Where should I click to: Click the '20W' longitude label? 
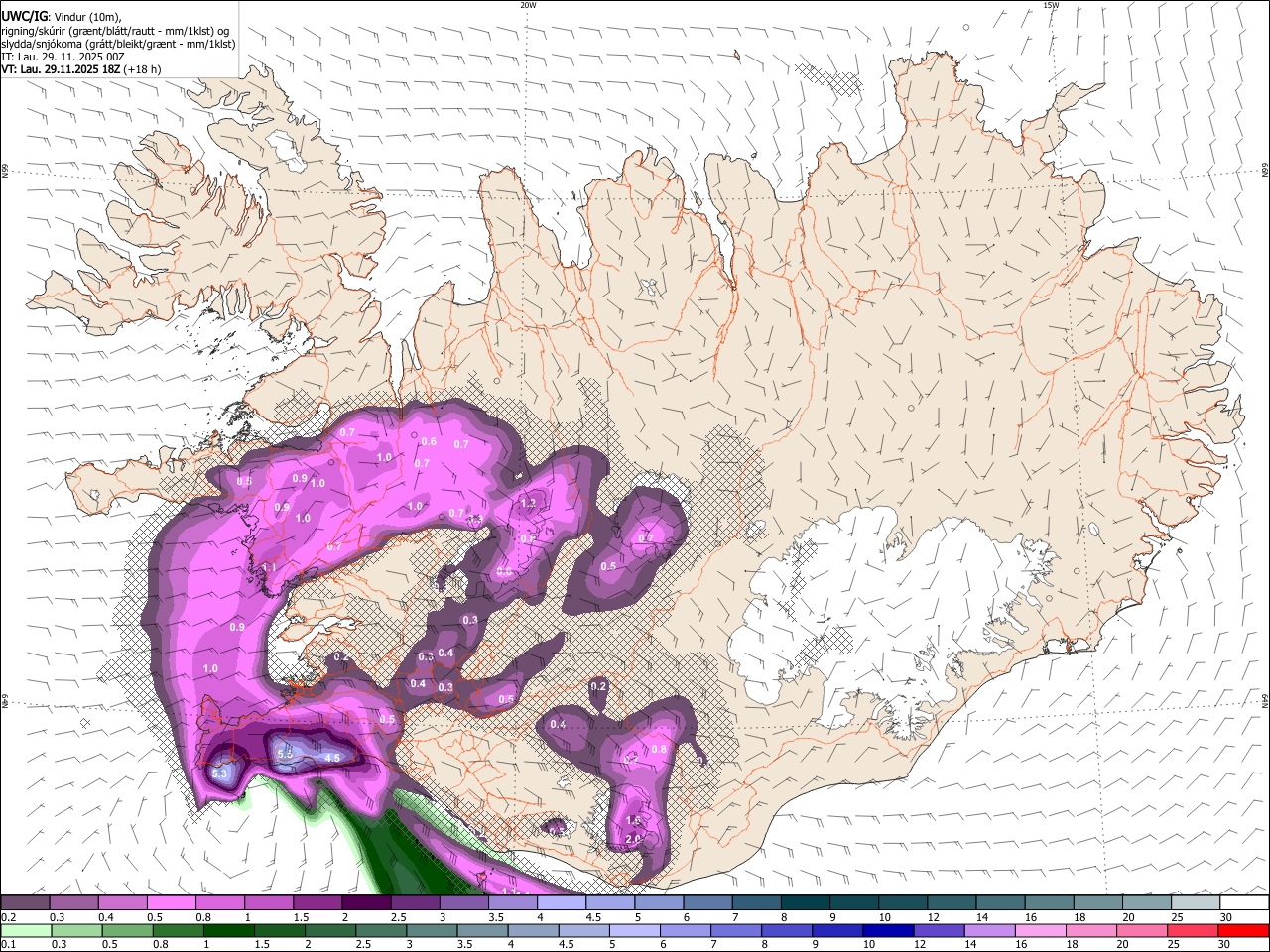528,5
